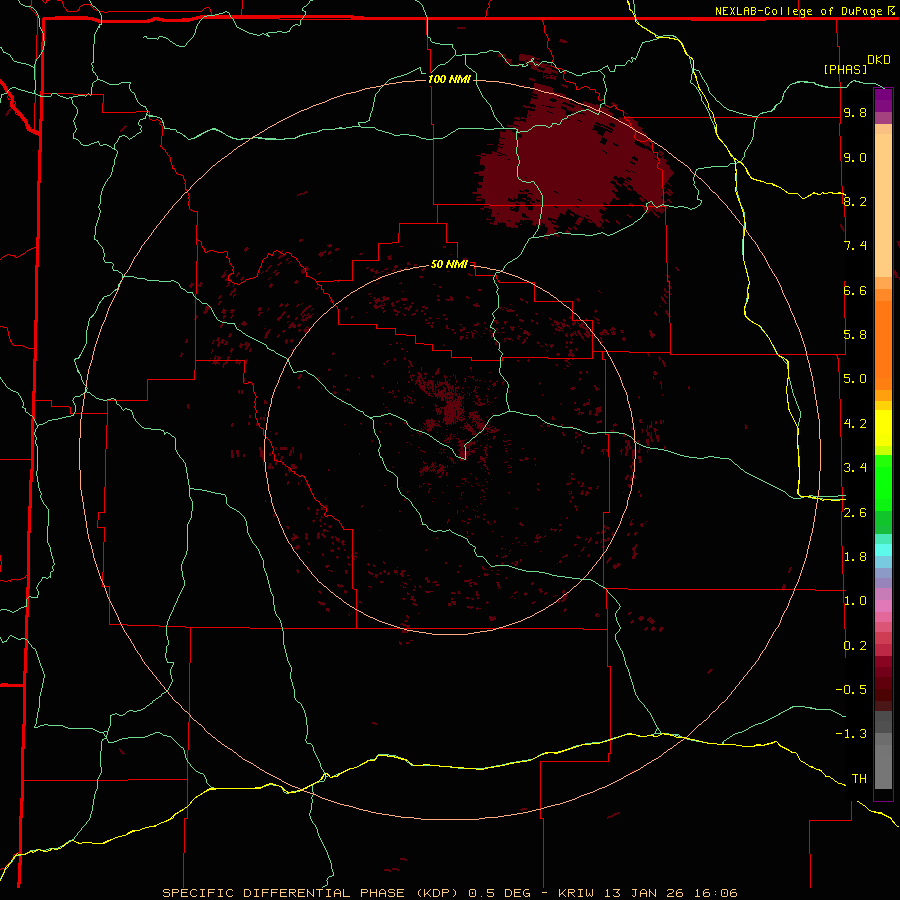Viewport: 900px width, 900px height.
Task: Select the -0.5 legend value
Action: pyautogui.click(x=851, y=690)
